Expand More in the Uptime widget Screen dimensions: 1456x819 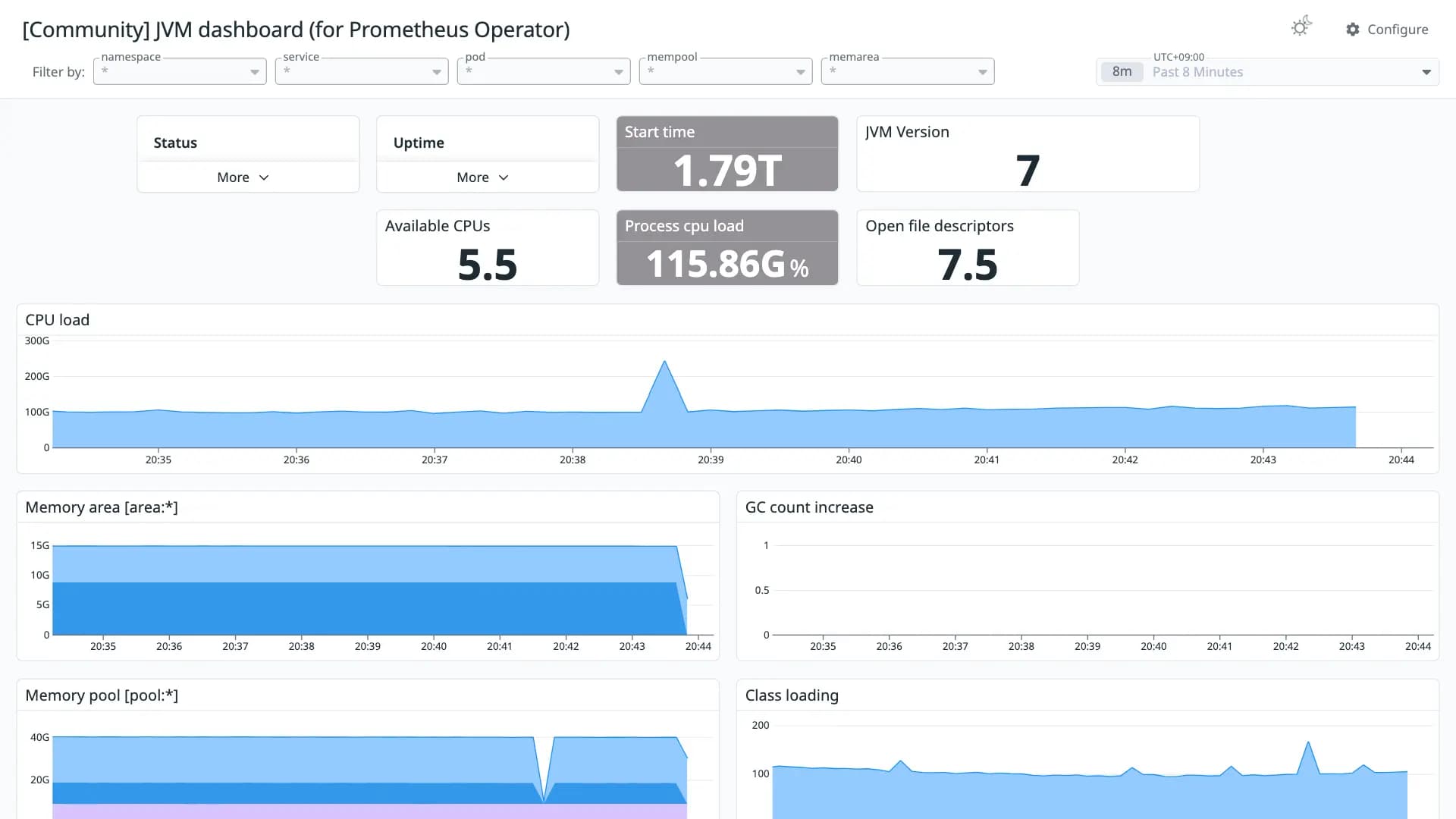click(x=482, y=177)
